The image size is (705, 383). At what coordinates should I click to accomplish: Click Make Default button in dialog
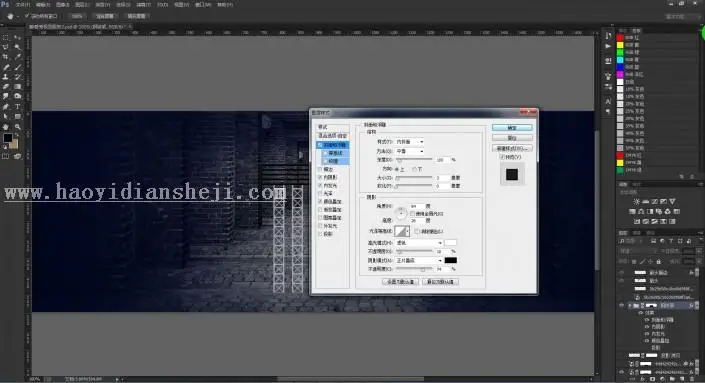pyautogui.click(x=400, y=282)
